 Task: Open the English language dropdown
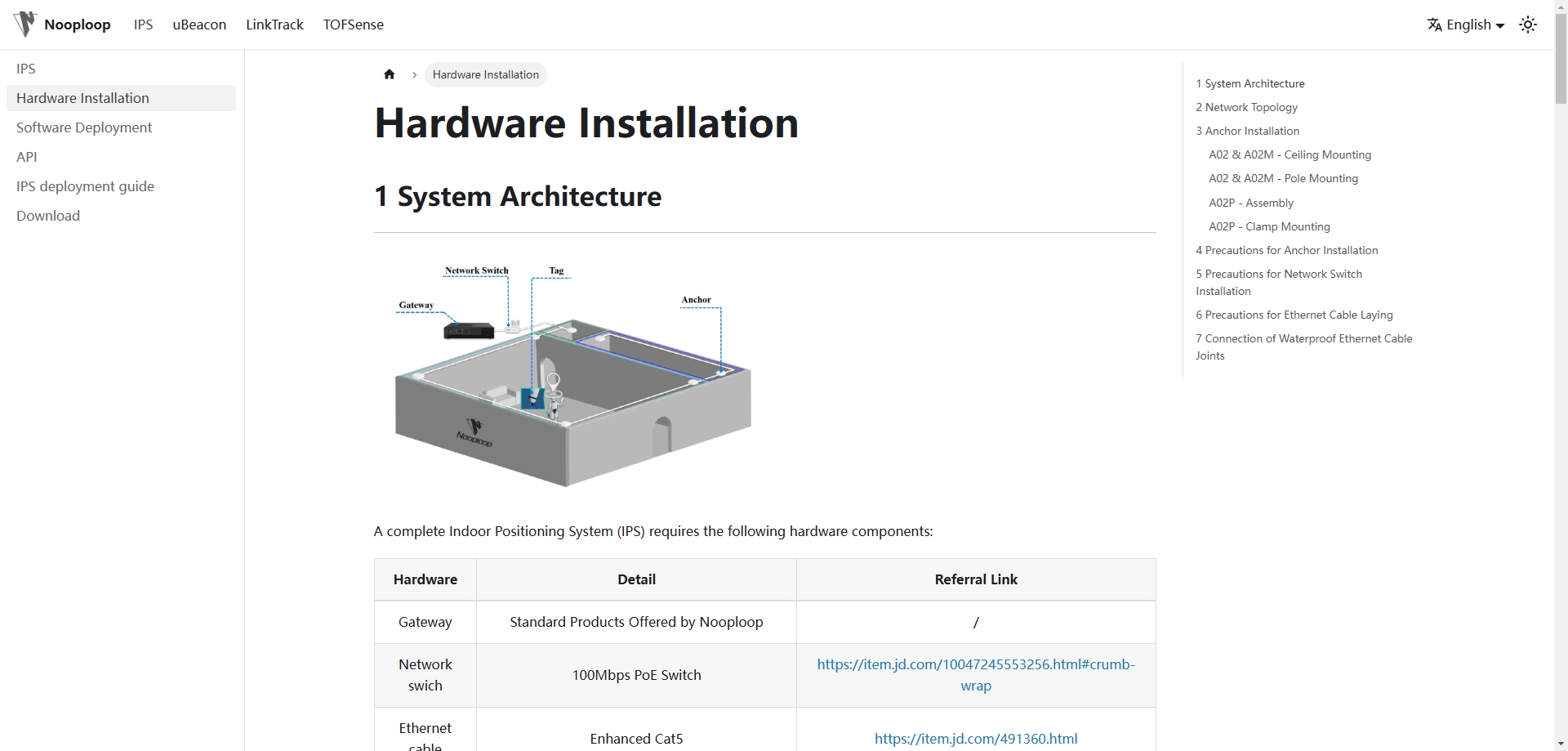[1466, 25]
